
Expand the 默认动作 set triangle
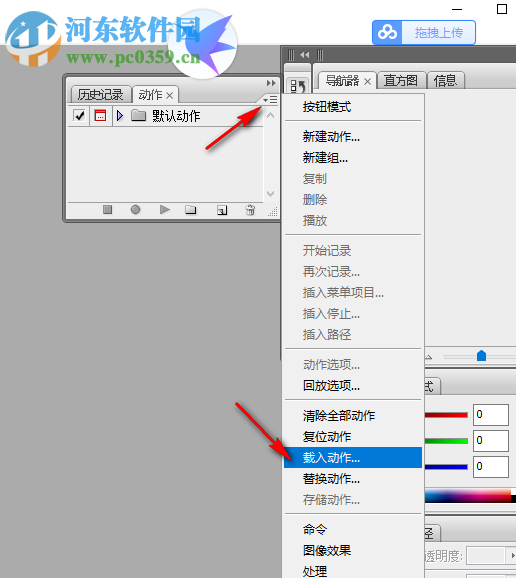pos(119,116)
